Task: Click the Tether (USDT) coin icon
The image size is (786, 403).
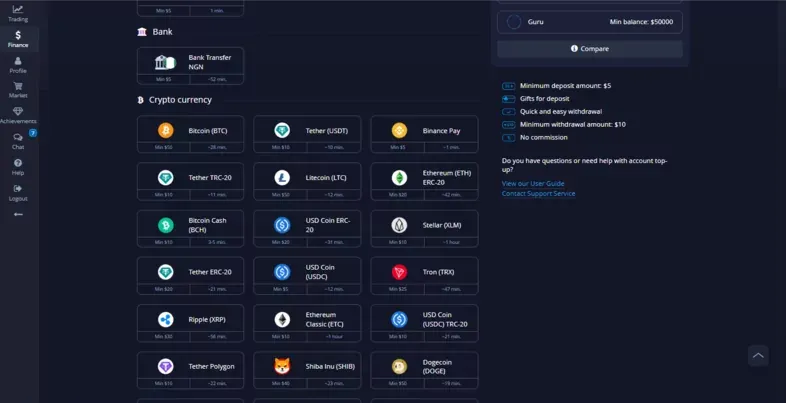Action: [x=282, y=130]
